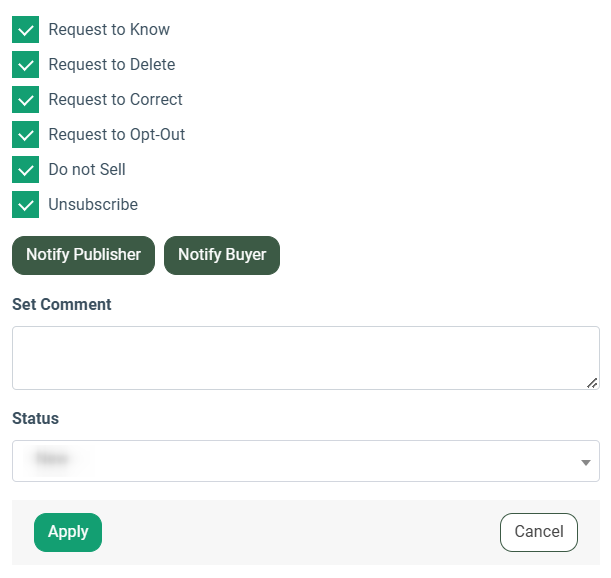Uncheck the Request to Know checkbox
The height and width of the screenshot is (578, 611).
pyautogui.click(x=25, y=30)
